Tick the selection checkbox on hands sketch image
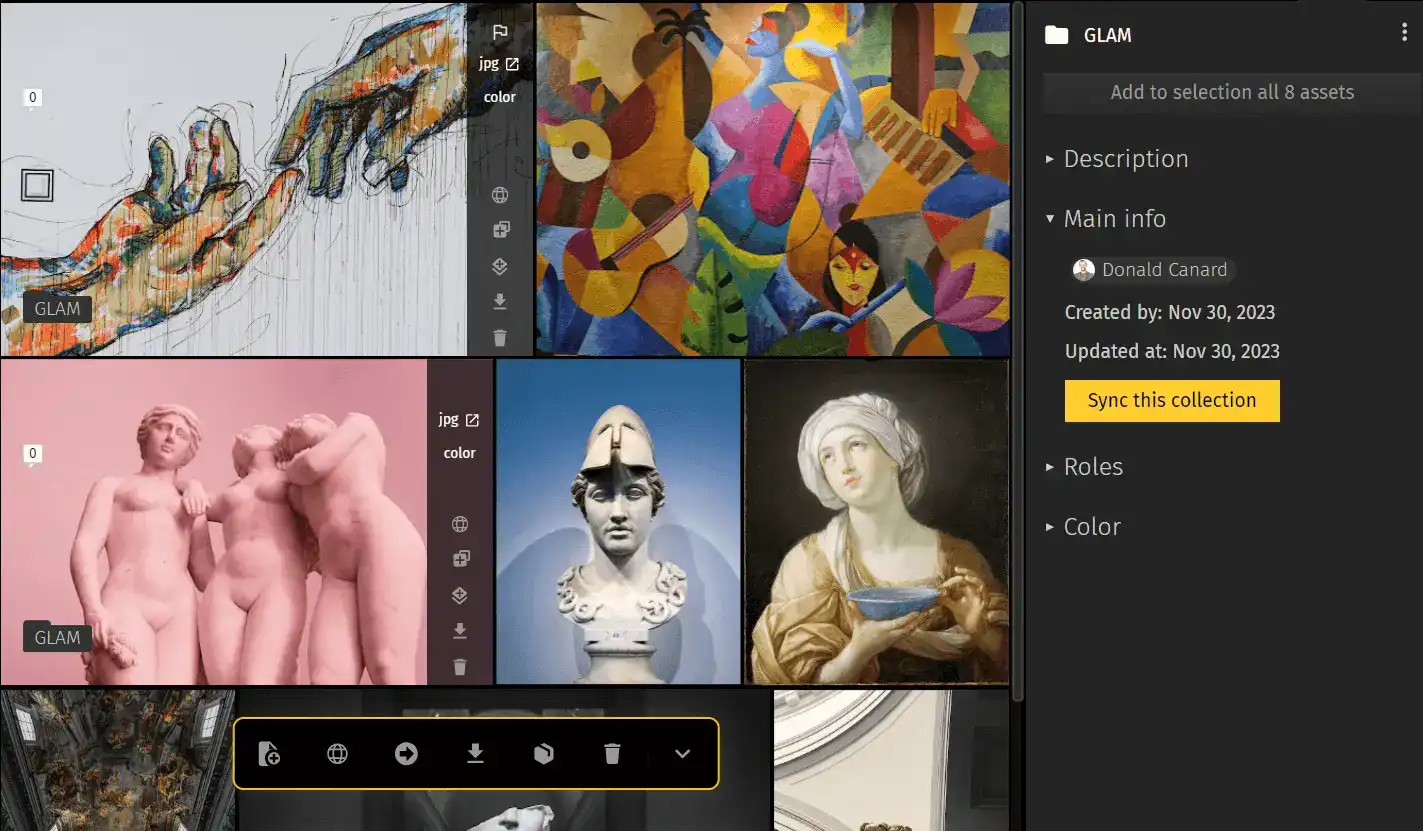1423x831 pixels. (37, 185)
